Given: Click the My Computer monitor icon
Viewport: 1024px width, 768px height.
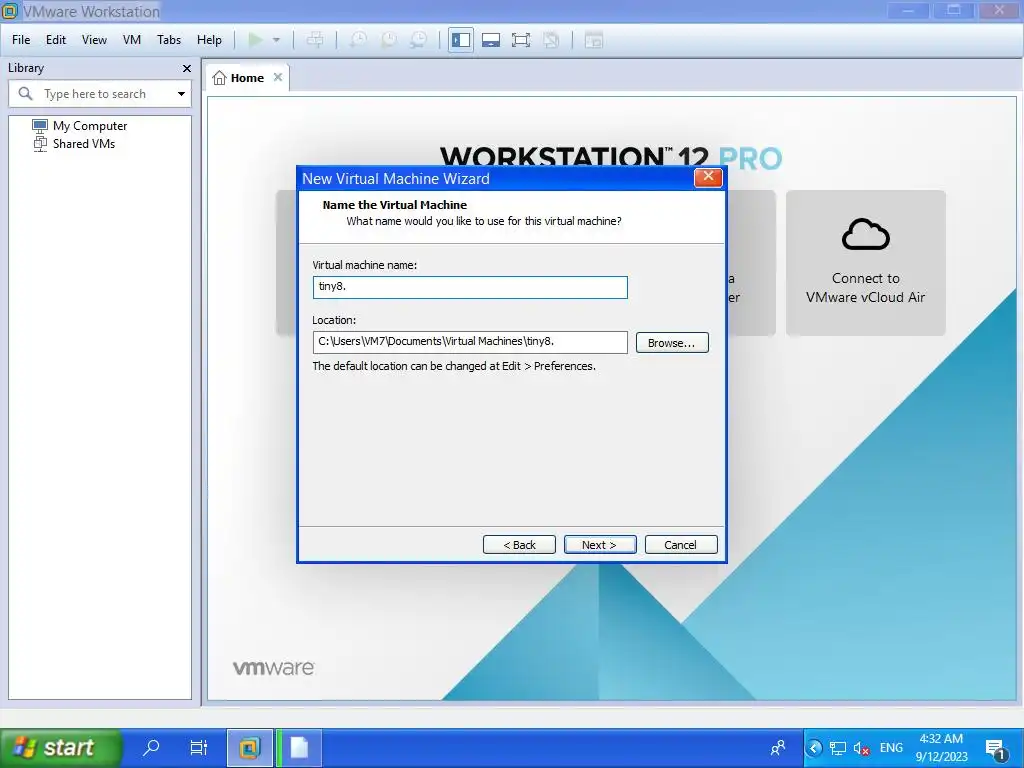Looking at the screenshot, I should point(40,125).
